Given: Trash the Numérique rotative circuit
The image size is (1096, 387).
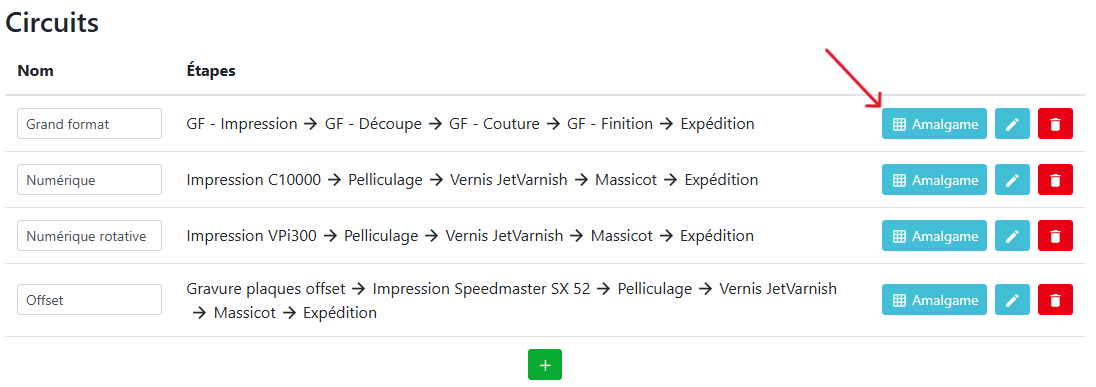Looking at the screenshot, I should pos(1055,235).
